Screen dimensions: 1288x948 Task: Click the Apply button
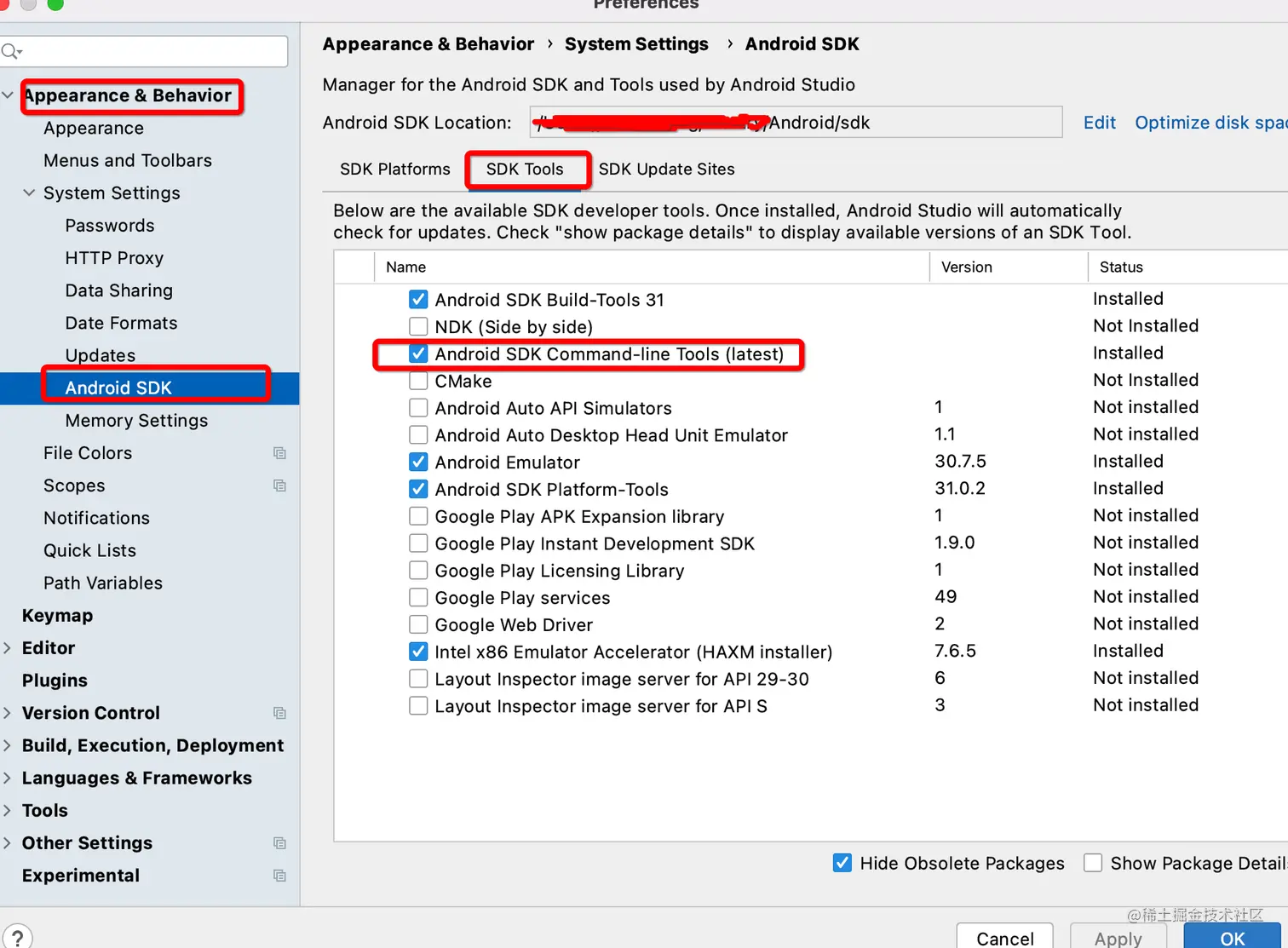(x=1118, y=938)
